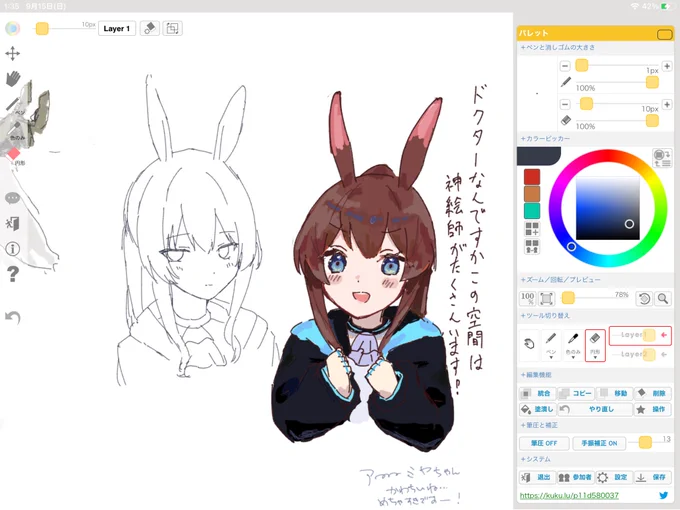Collapse the ペンと消しゴムの大きさ section
The image size is (680, 510).
pos(558,47)
